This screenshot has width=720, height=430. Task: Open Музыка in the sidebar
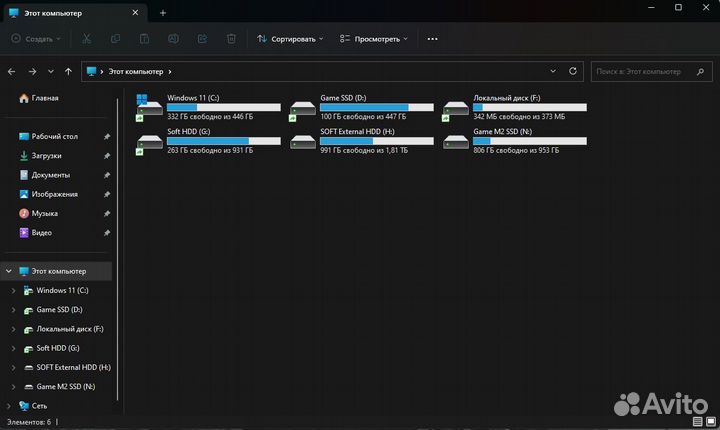[38, 214]
